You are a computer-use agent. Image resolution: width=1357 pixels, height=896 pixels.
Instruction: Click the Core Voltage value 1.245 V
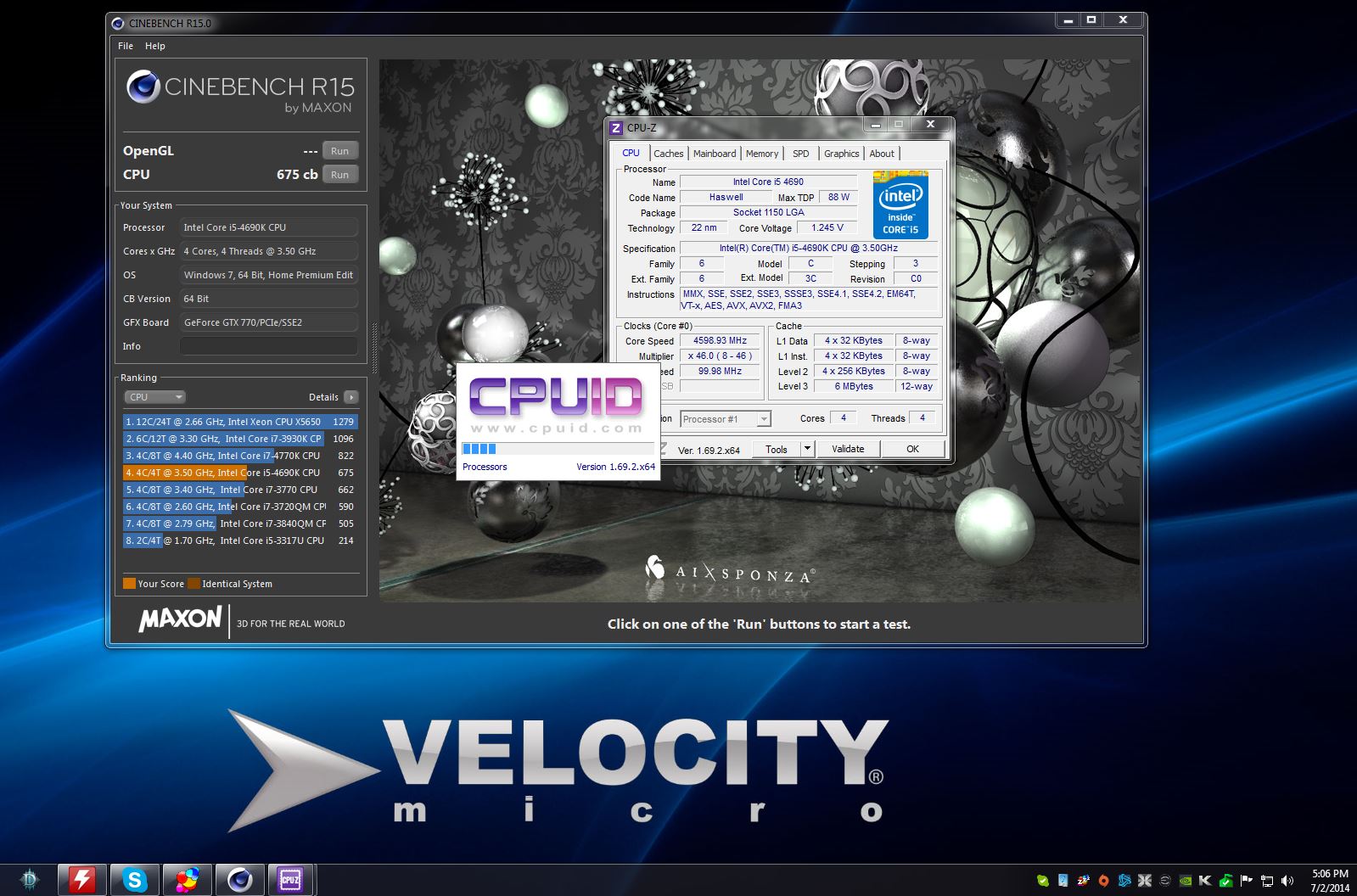tap(827, 227)
